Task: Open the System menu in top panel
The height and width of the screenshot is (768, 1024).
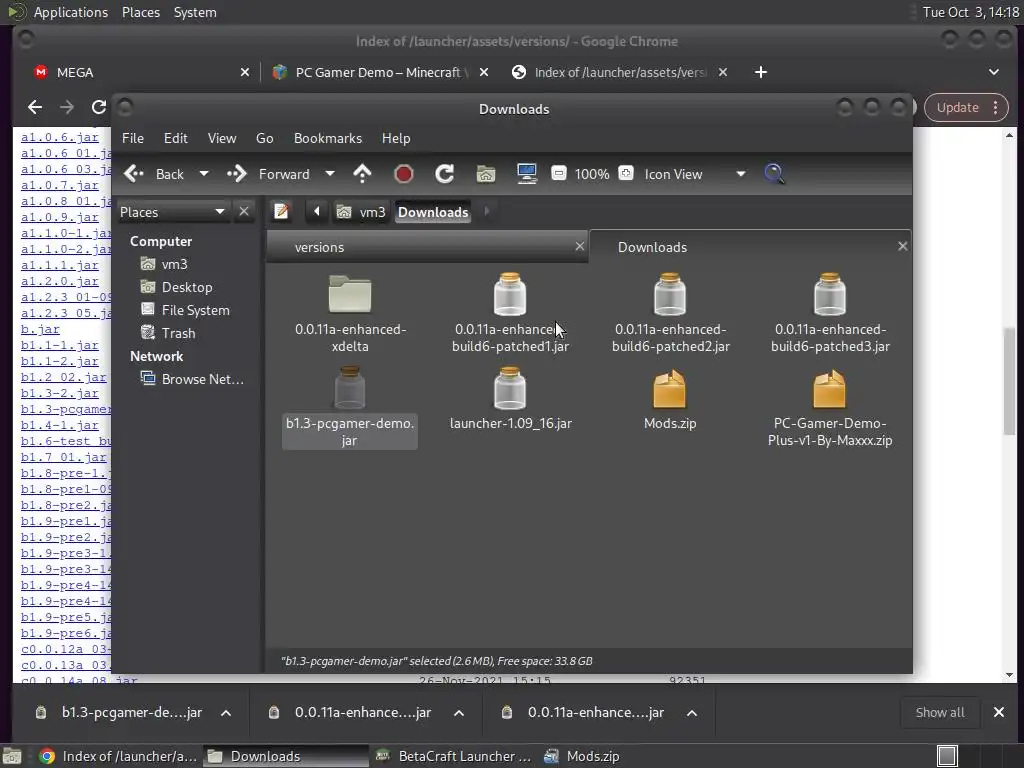Action: click(195, 12)
